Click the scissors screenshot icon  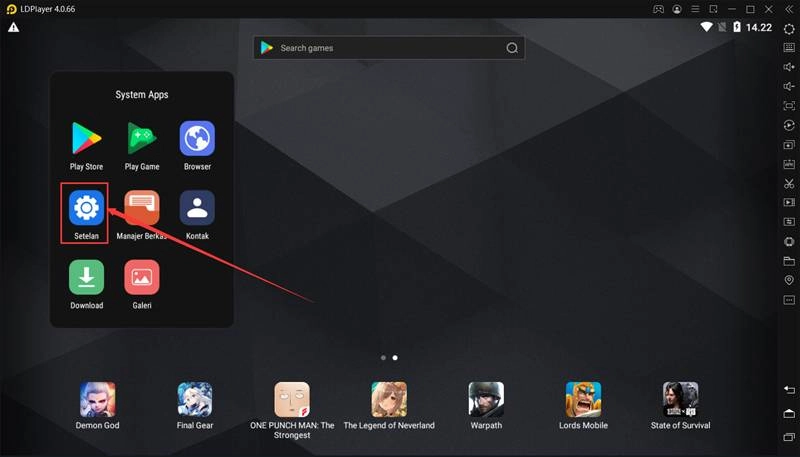point(789,184)
